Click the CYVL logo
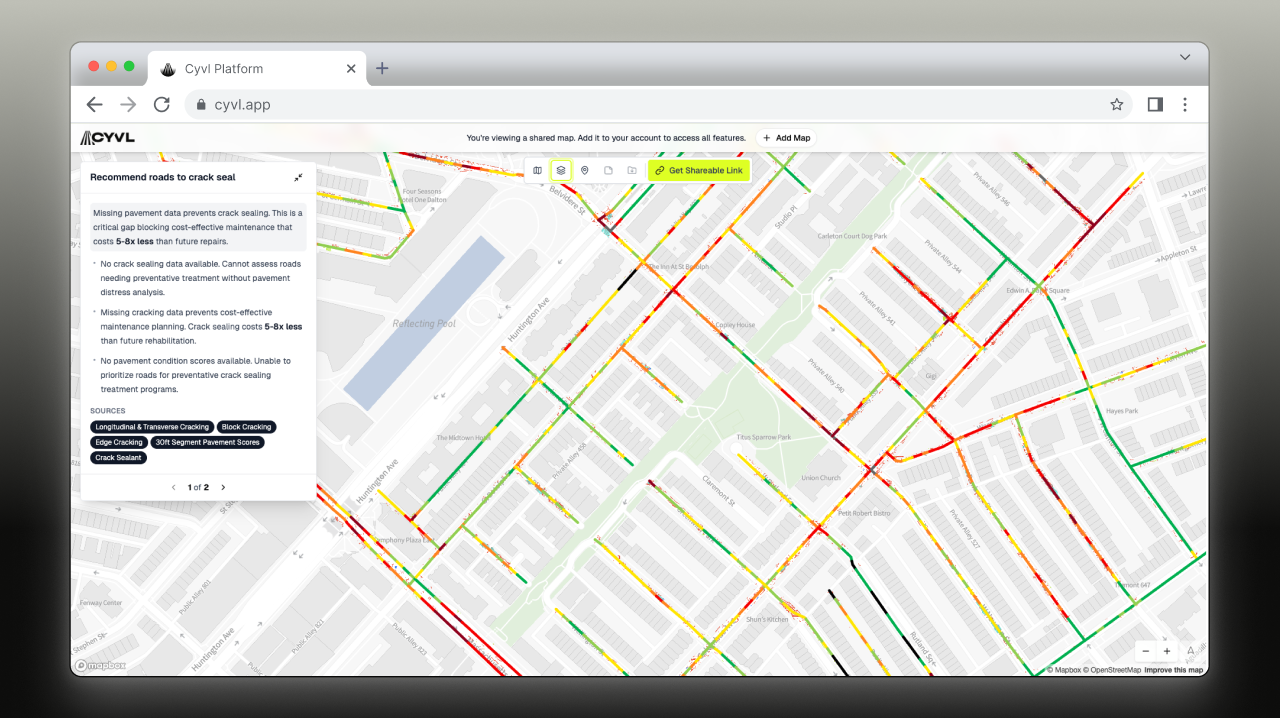1280x718 pixels. tap(107, 137)
